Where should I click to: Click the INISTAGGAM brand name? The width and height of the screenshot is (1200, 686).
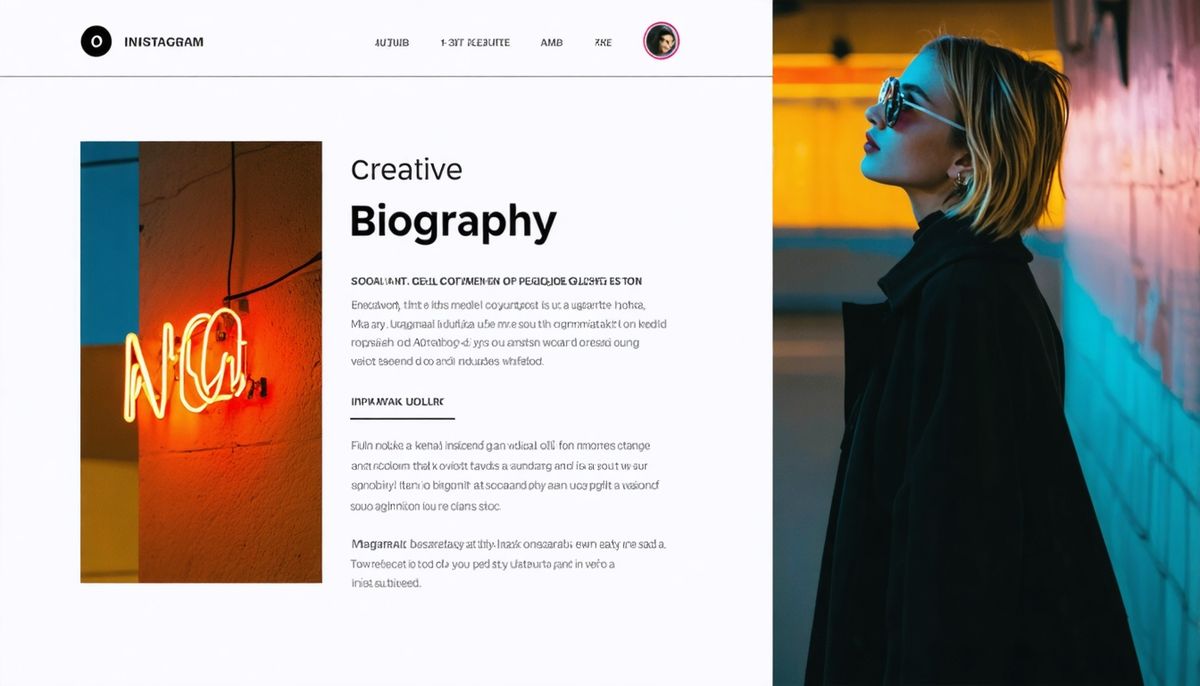tap(164, 42)
